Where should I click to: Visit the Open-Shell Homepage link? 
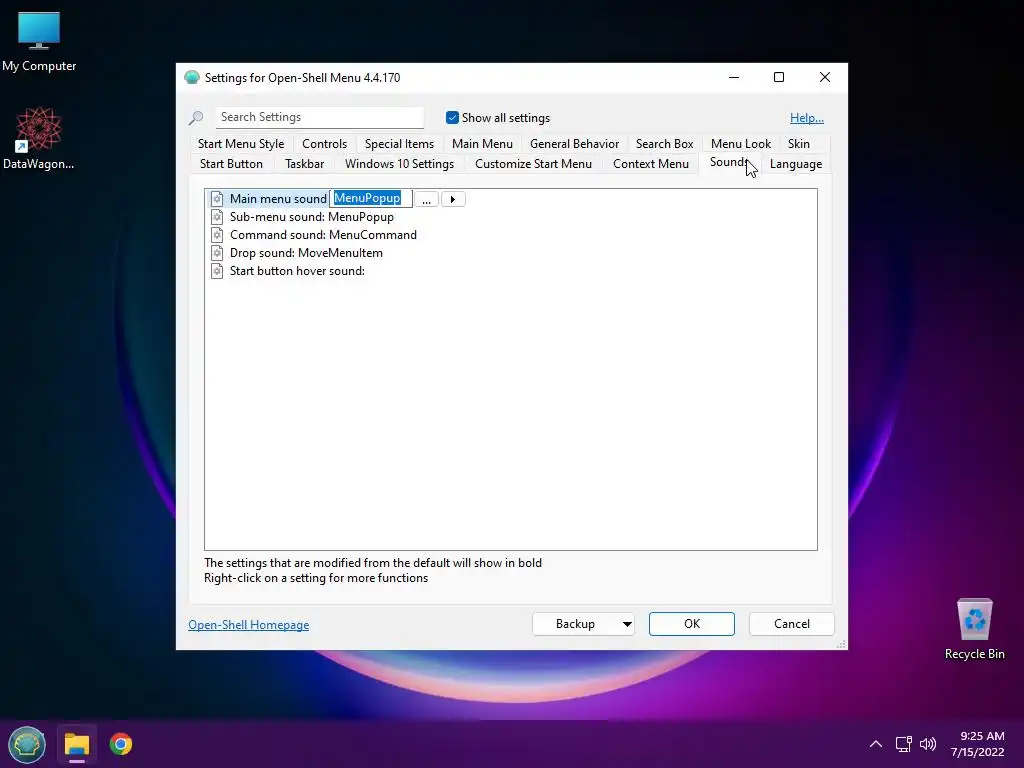pos(249,625)
